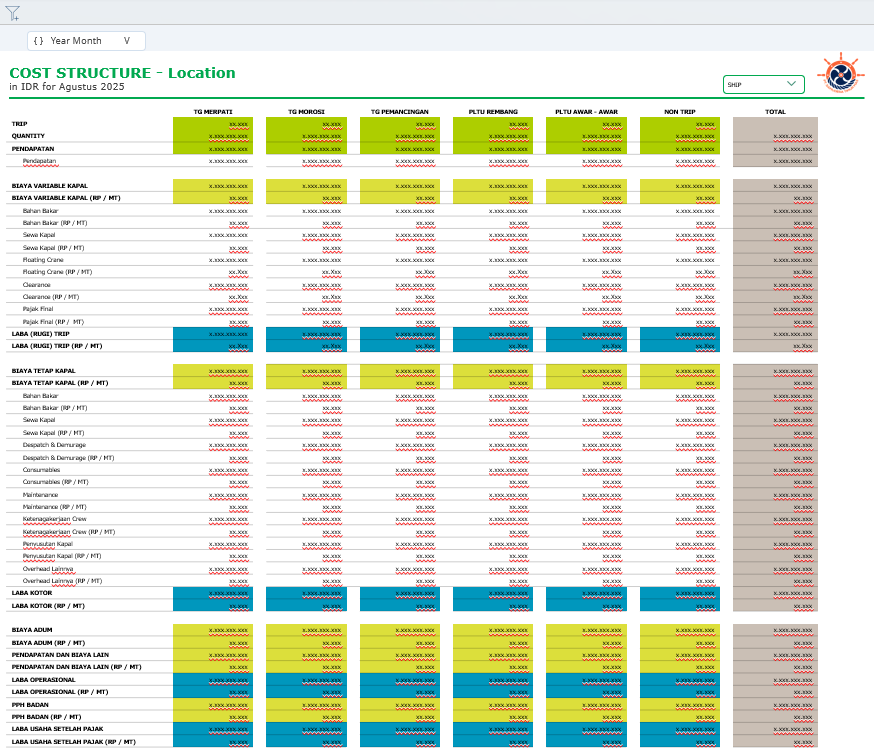Image resolution: width=874 pixels, height=756 pixels.
Task: Click 'PENDAPATAN DAN BIAYA LAIN (RP / MT)' row label
Action: (x=76, y=667)
